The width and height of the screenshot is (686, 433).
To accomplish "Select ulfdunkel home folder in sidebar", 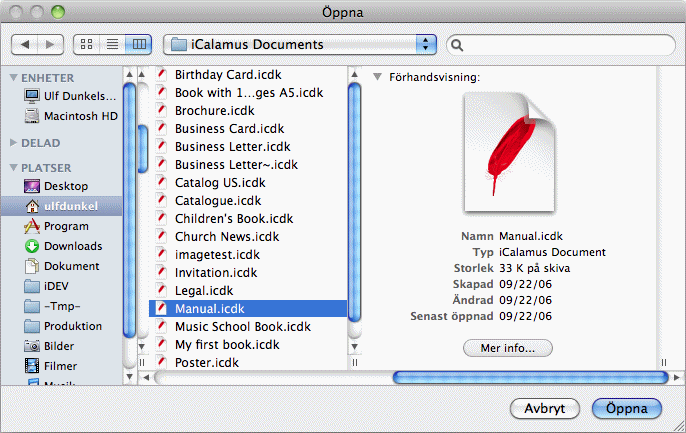I will [x=61, y=206].
